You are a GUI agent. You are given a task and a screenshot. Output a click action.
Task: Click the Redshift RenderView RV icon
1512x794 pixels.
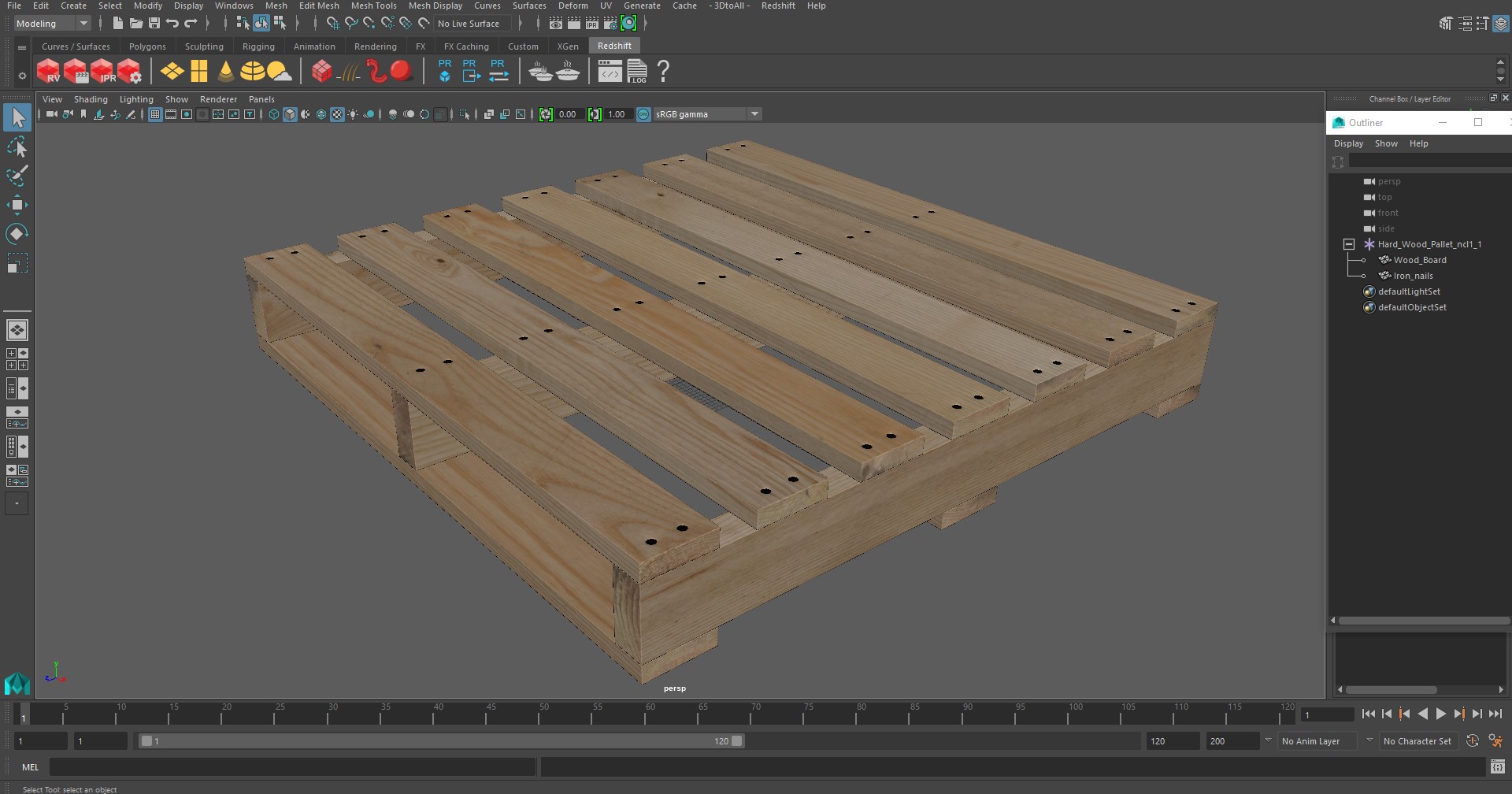(48, 72)
